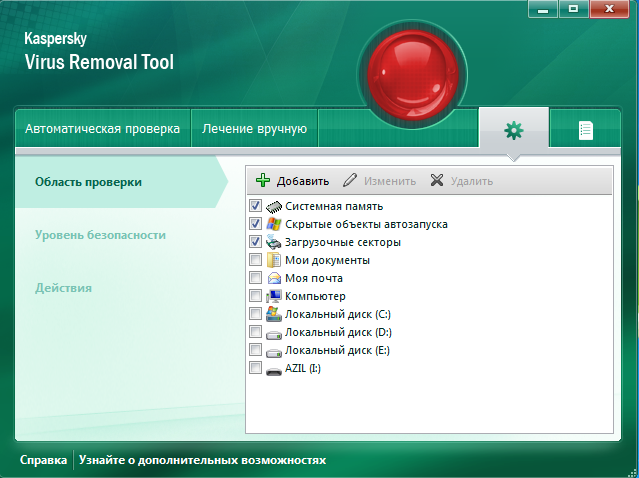Close the Kaspersky Virus Removal Tool window
The image size is (639, 478).
click(x=609, y=9)
